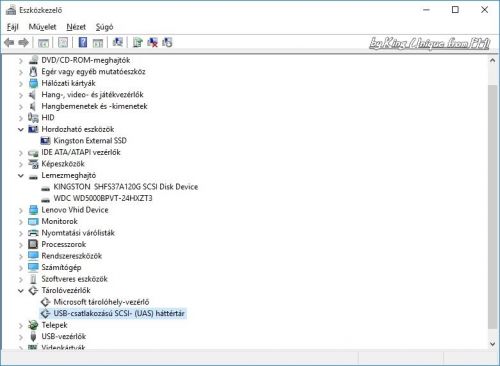Viewport: 500px width, 366px height.
Task: Minimize the Eszközkezelő window
Action: (x=426, y=10)
